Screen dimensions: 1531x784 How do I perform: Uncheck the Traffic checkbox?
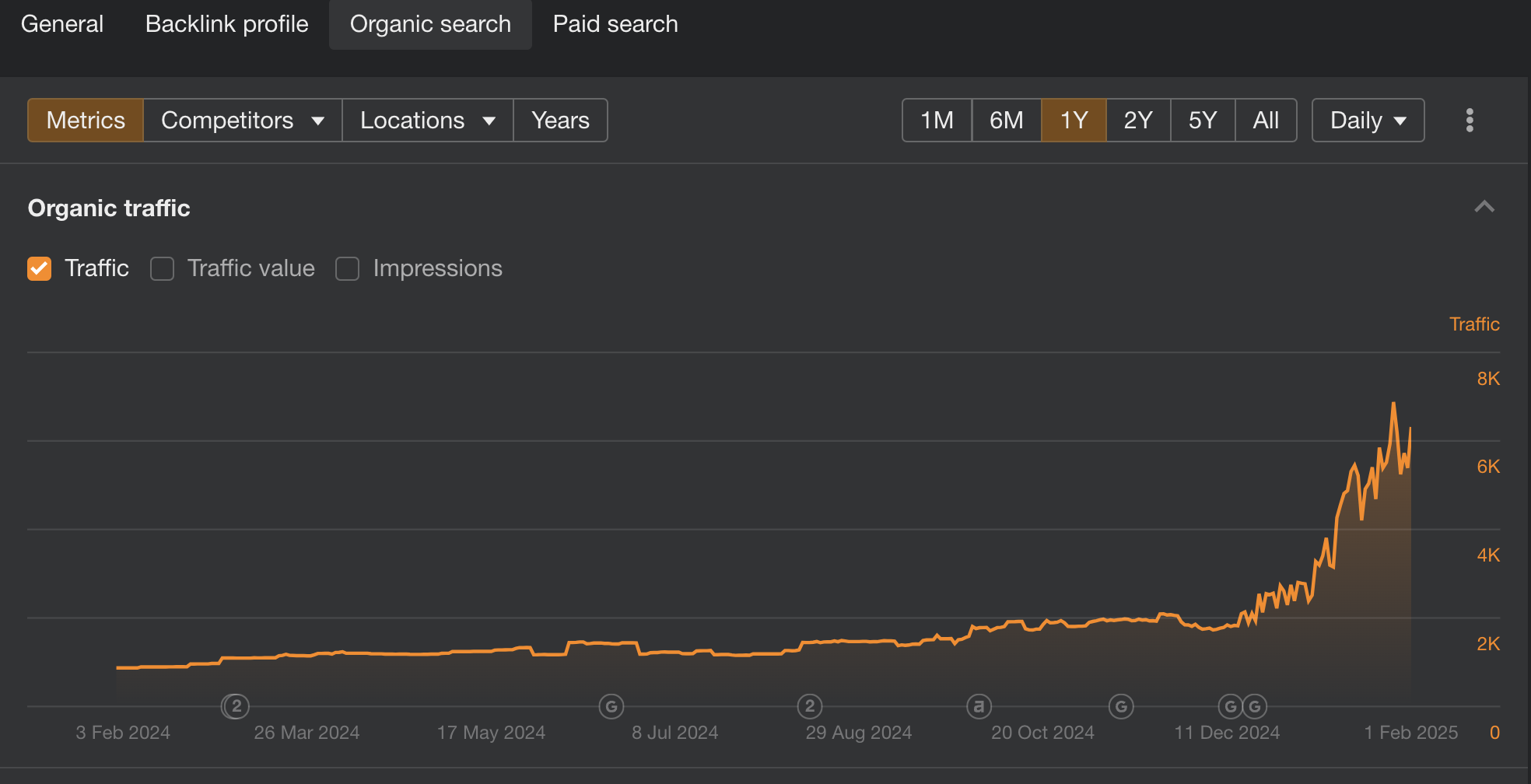[x=40, y=268]
